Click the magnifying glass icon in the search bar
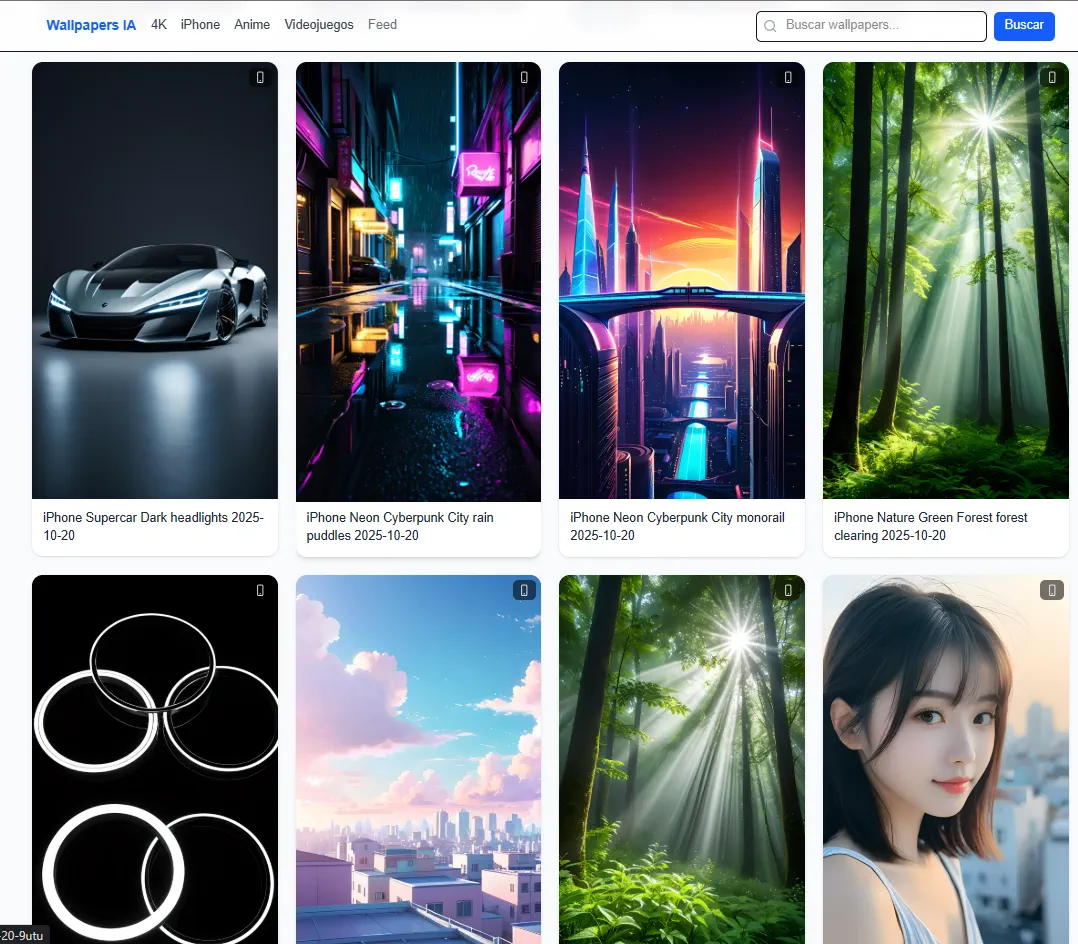 [769, 26]
